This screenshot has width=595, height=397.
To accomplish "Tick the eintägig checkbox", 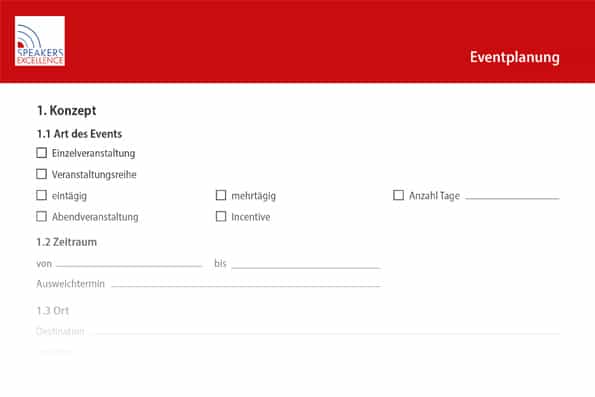I will [x=41, y=195].
